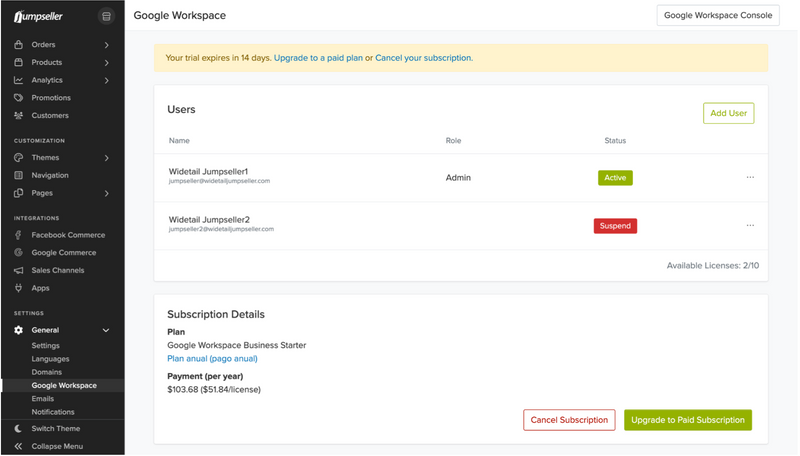The height and width of the screenshot is (456, 800).
Task: Expand the Products submenu chevron
Action: click(x=107, y=63)
